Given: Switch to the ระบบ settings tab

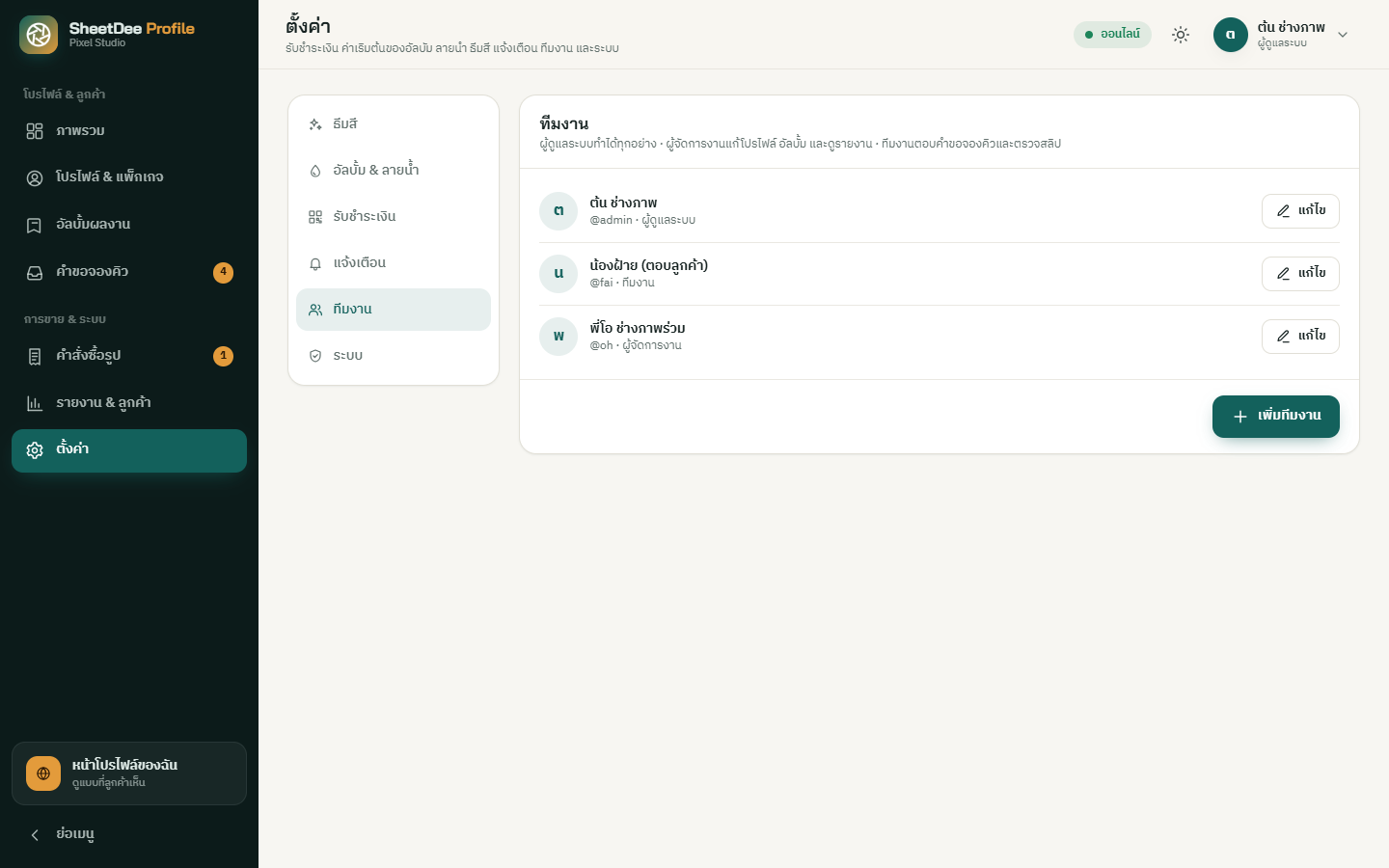Looking at the screenshot, I should (x=394, y=356).
